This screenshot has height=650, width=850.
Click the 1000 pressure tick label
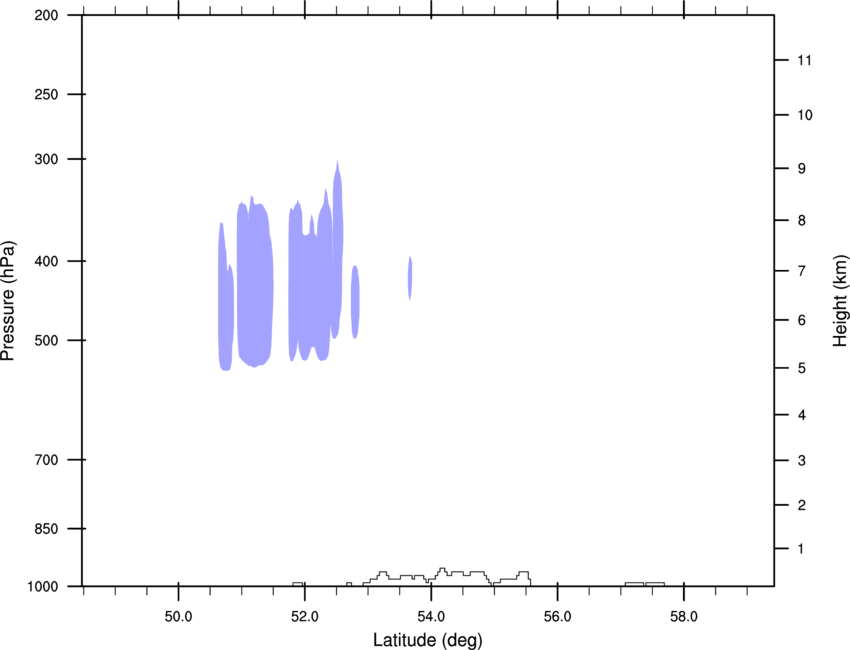43,587
